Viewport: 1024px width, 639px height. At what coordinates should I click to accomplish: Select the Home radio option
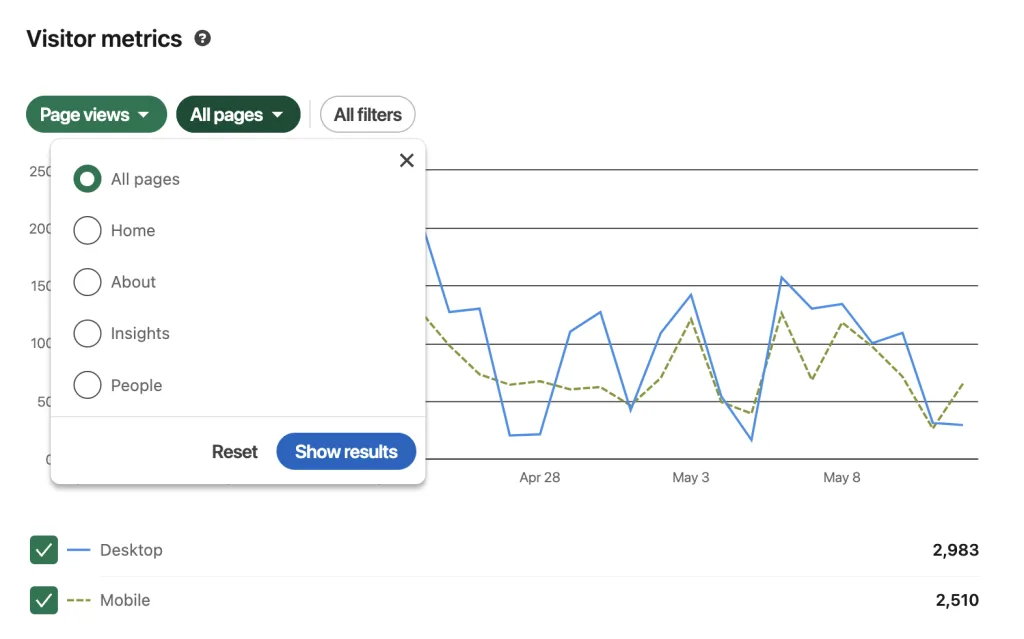pos(88,231)
